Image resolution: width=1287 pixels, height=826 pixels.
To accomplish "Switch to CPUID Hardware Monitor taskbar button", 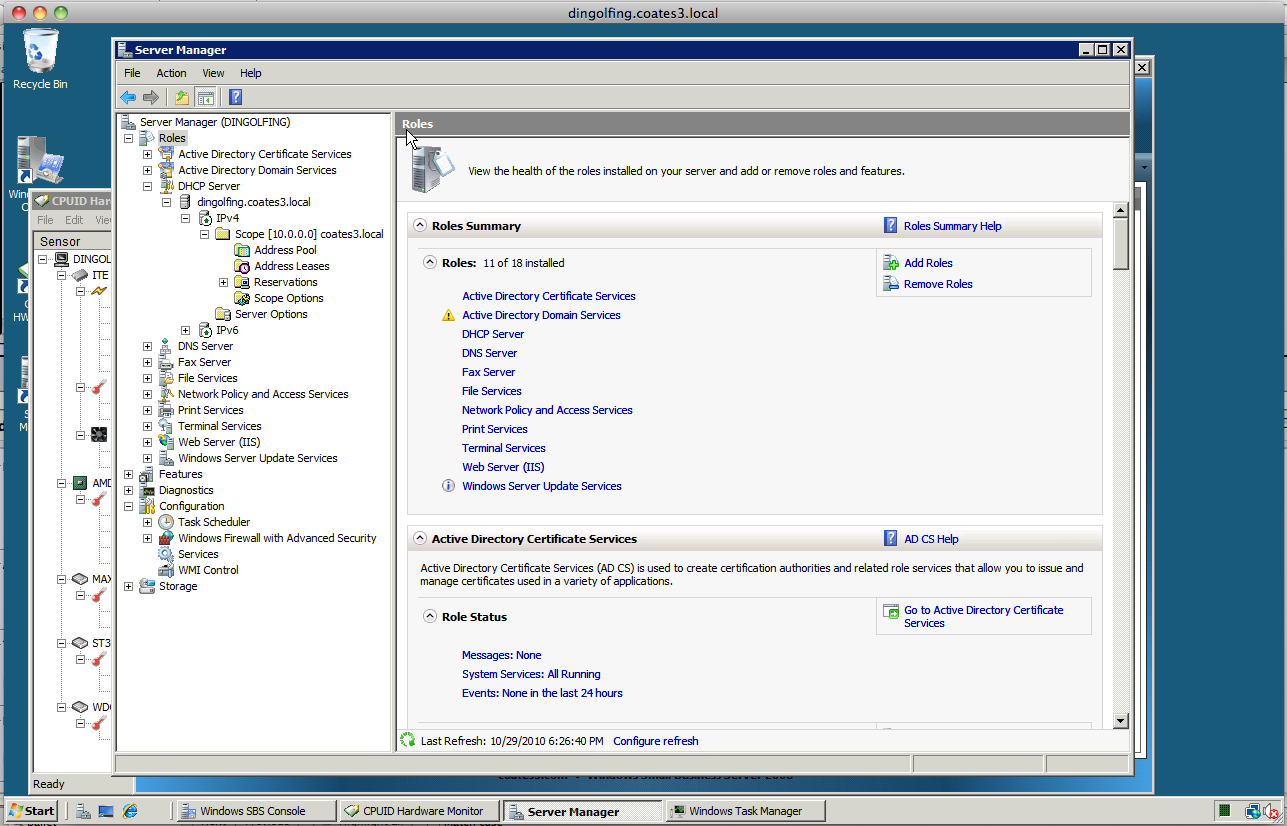I will (418, 811).
